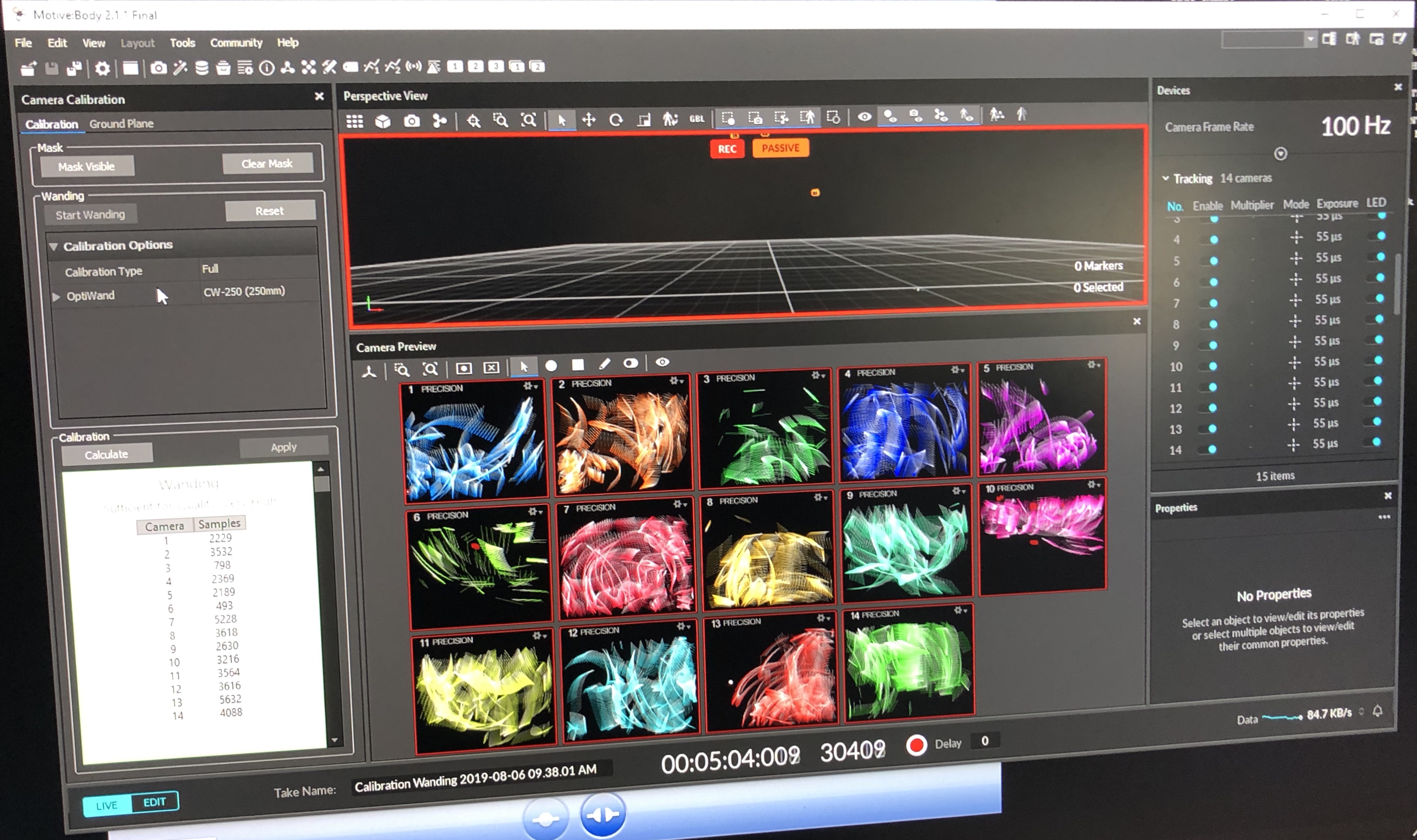Open camera 8 preview gear dropdown
This screenshot has width=1417, height=840.
pos(821,498)
